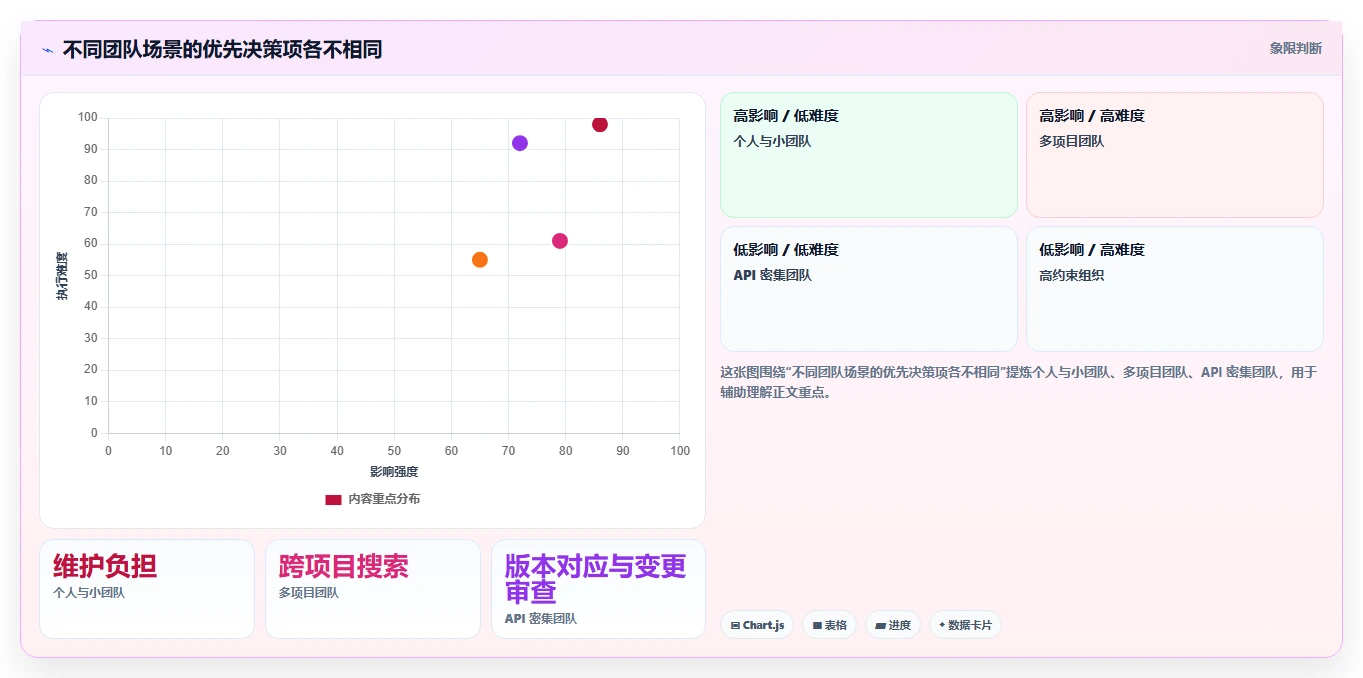Click the 影响强度 x-axis title
Viewport: 1363px width, 678px height.
(x=394, y=472)
